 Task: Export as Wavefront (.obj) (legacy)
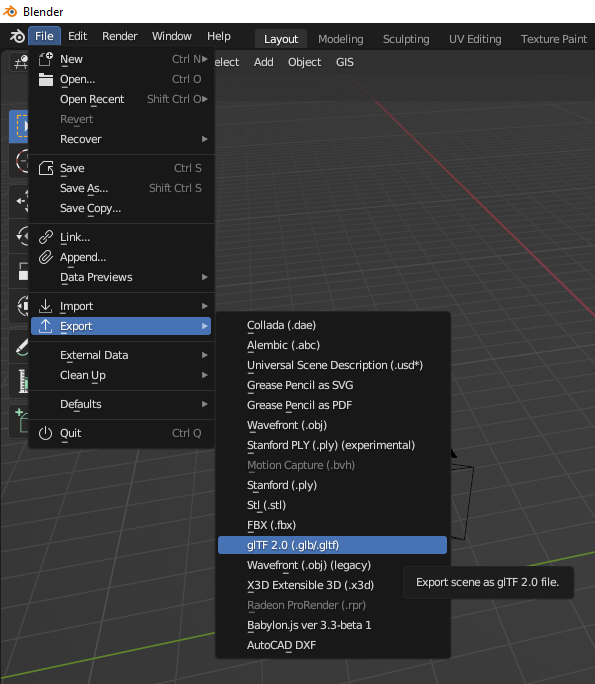click(x=332, y=565)
